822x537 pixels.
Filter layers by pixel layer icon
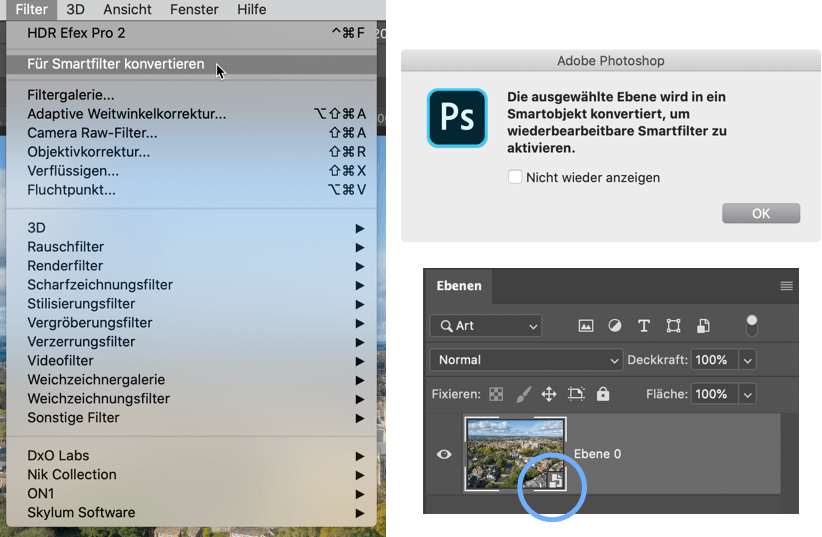586,326
